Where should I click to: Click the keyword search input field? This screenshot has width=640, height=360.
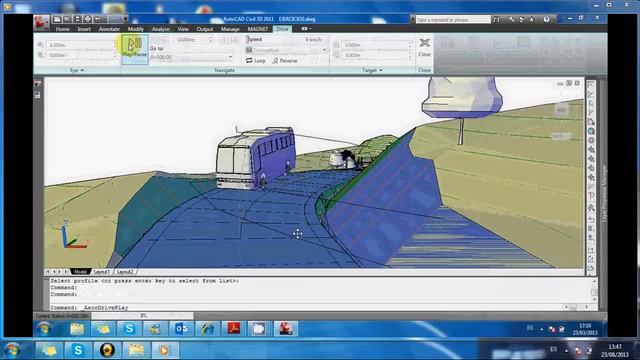453,20
